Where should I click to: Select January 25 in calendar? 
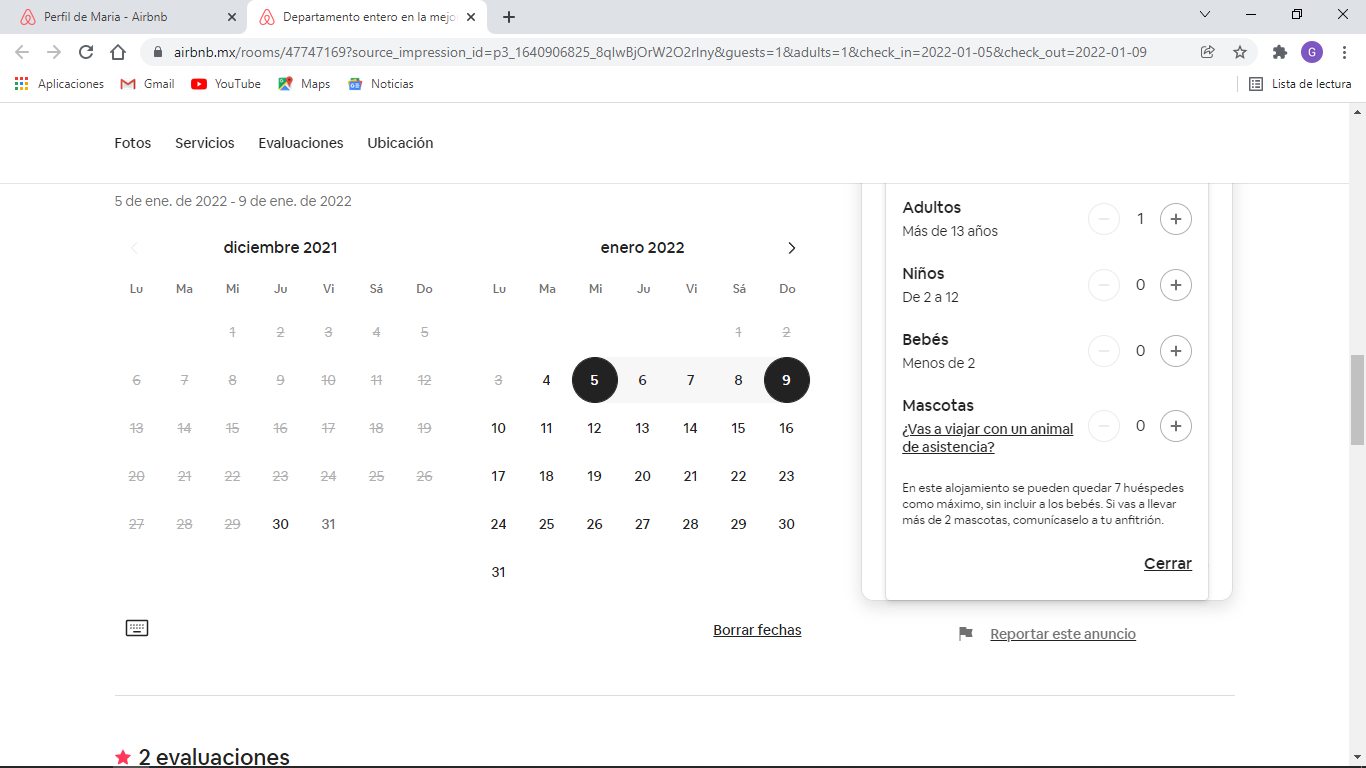click(x=547, y=524)
